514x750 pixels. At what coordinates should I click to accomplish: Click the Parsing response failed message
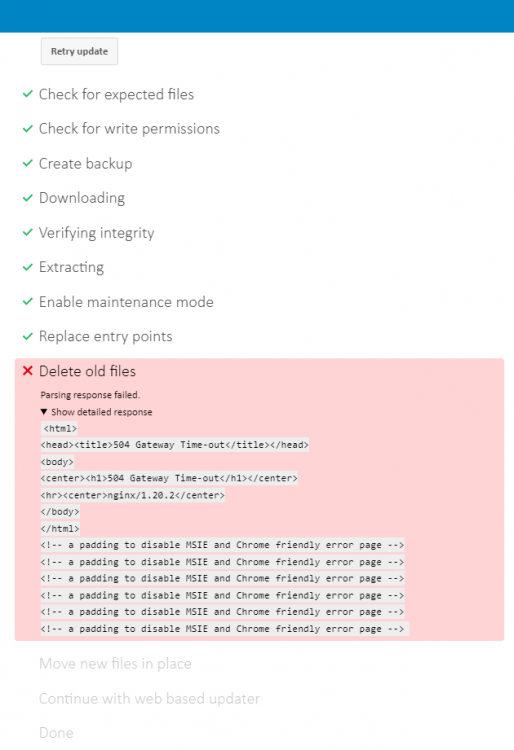click(90, 395)
